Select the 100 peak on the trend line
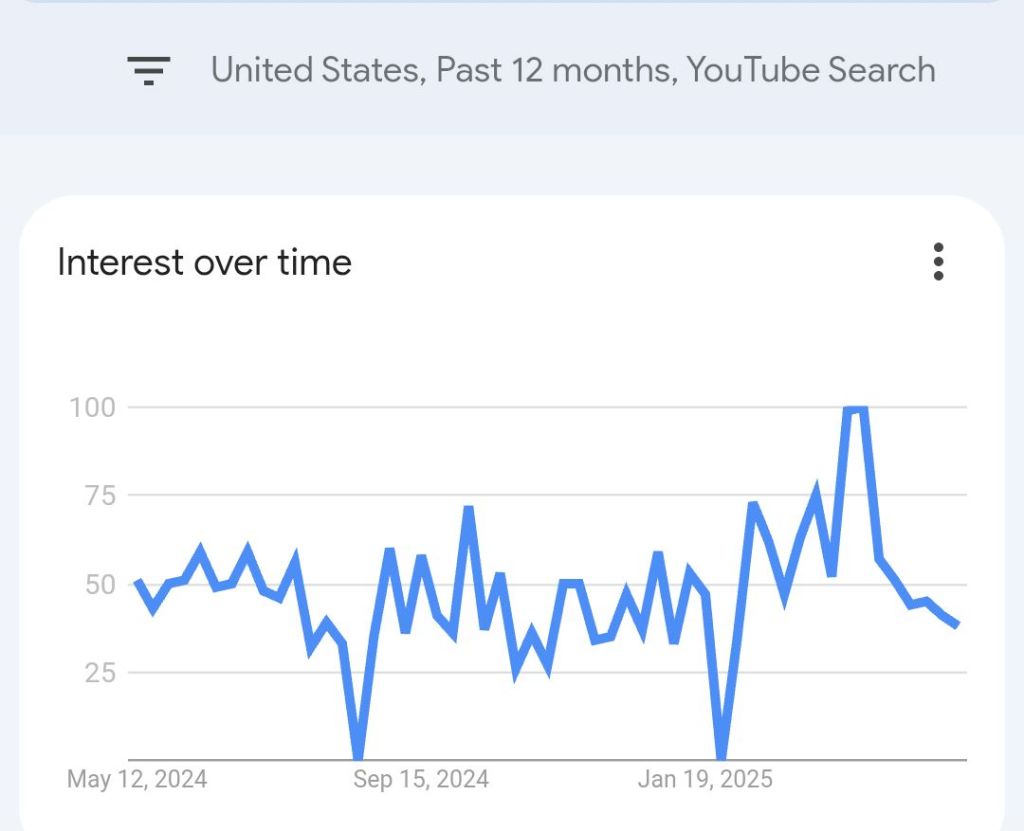The width and height of the screenshot is (1024, 831). click(856, 409)
